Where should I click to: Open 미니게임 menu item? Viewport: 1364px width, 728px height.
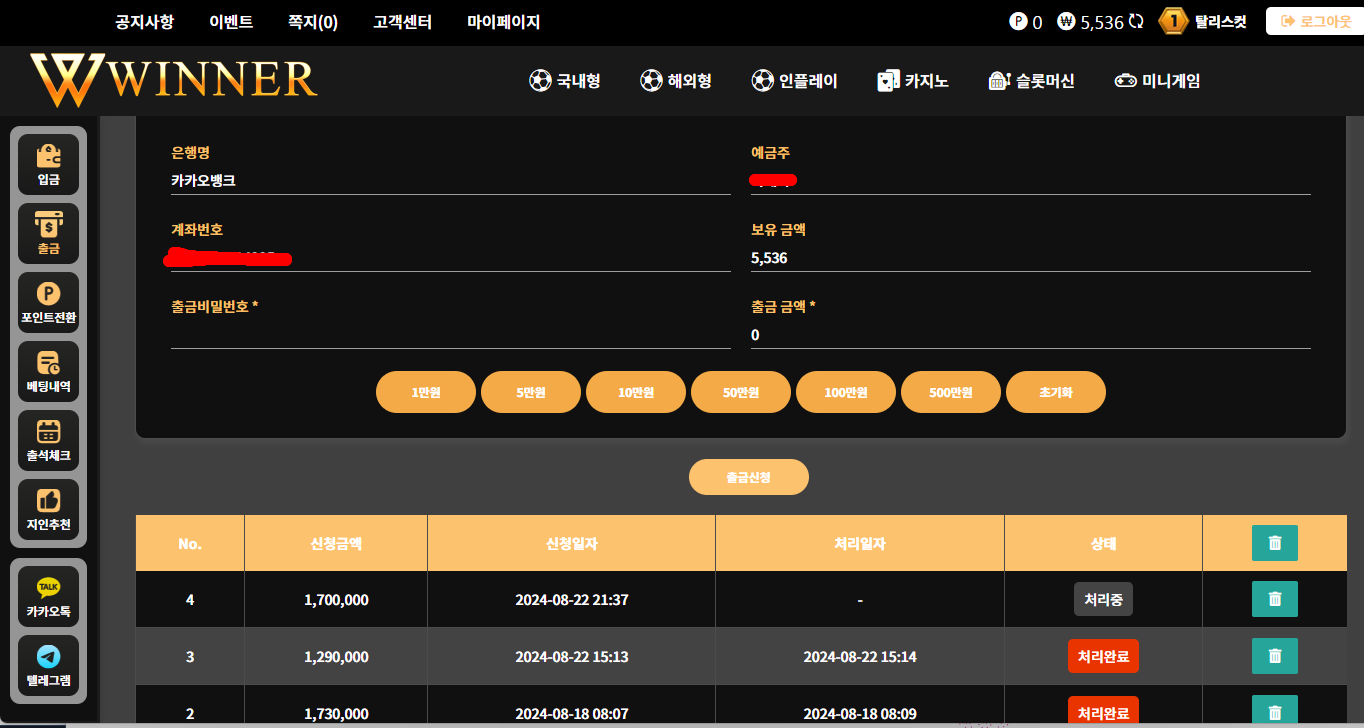(1158, 81)
